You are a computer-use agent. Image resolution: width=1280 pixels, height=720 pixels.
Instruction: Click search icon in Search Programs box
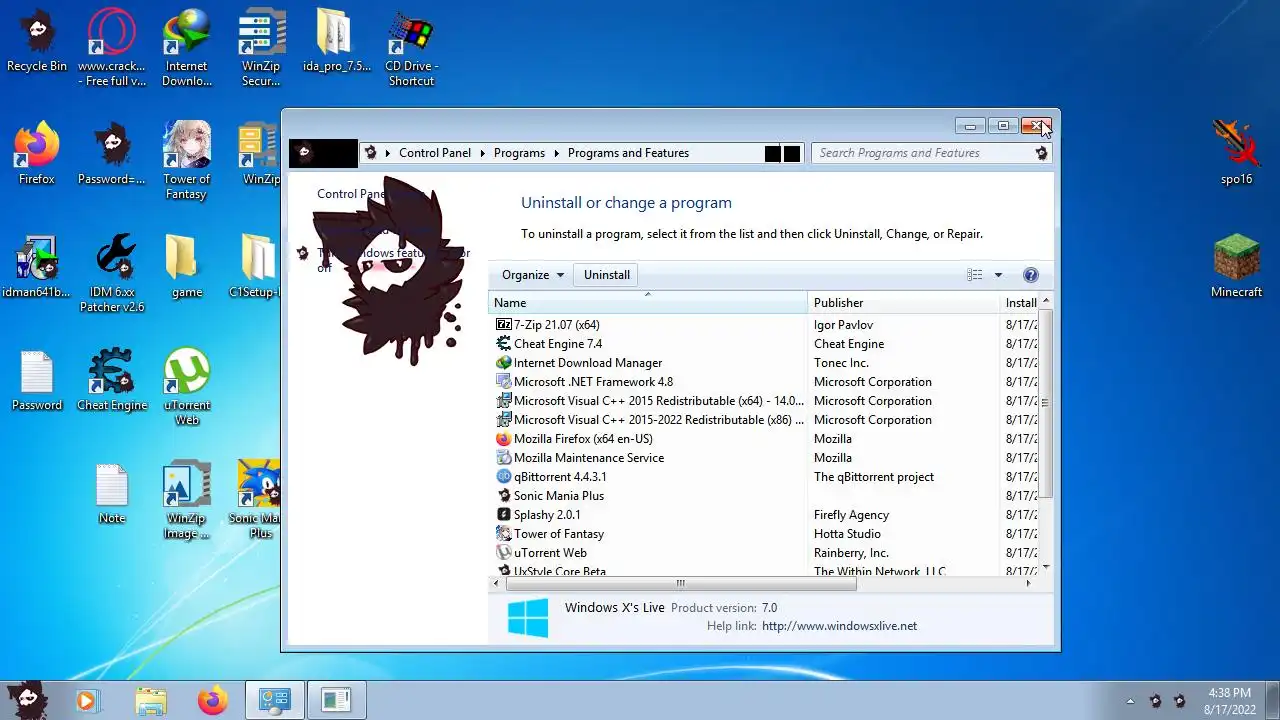pos(1041,153)
